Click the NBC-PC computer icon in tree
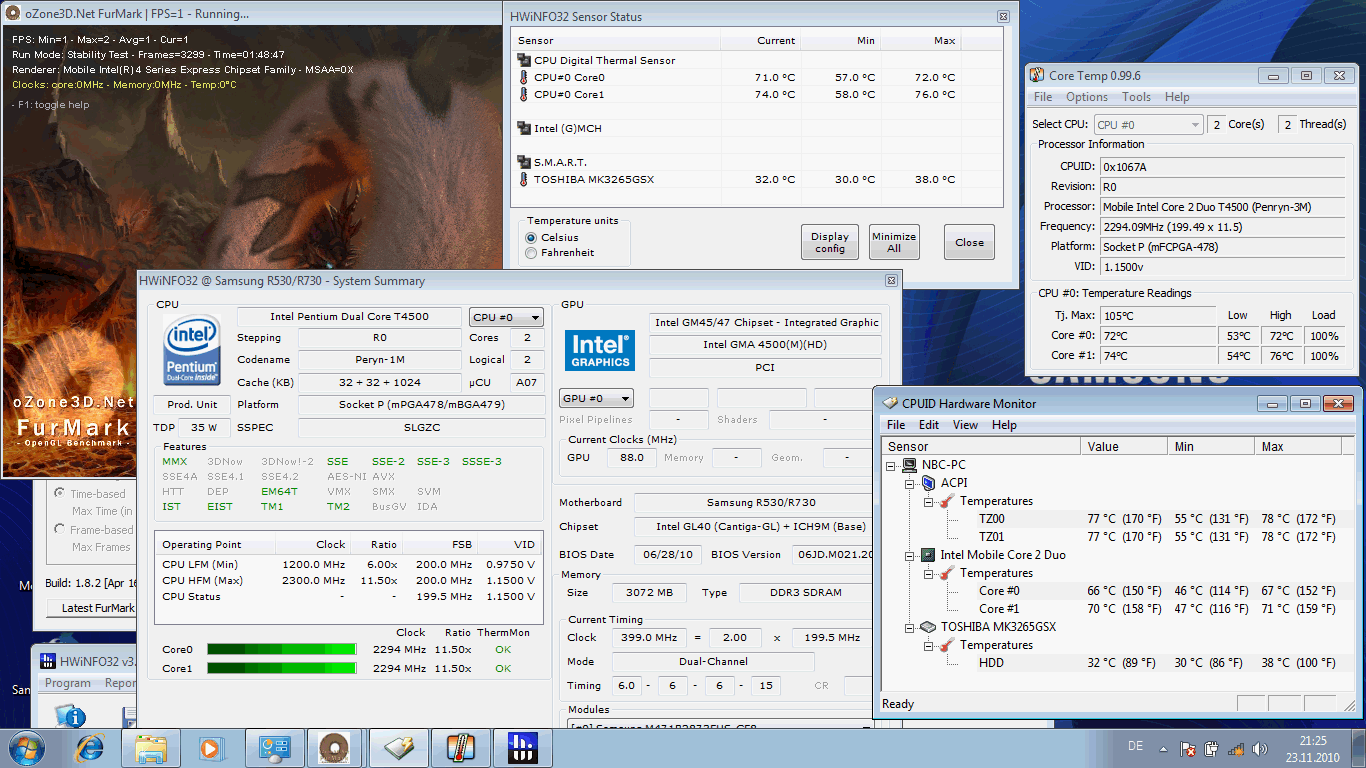The width and height of the screenshot is (1366, 768). (909, 465)
